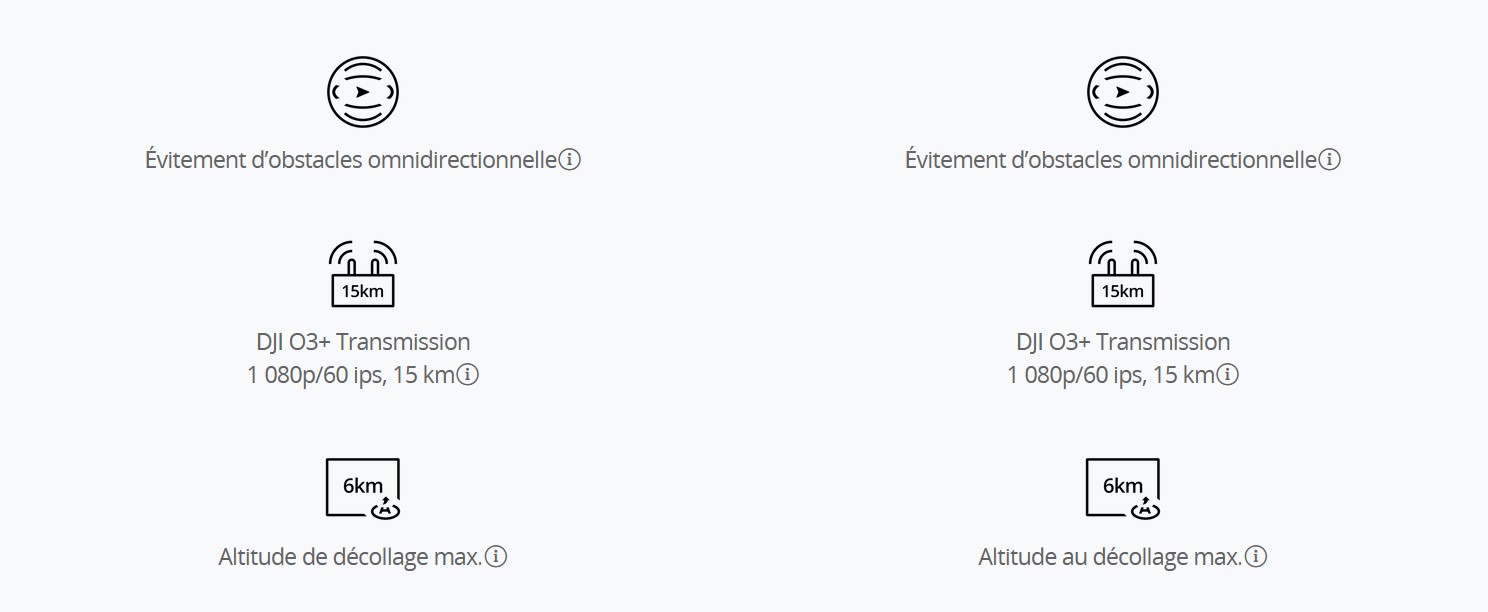Select 'Altitude de décollage max.' label text
The height and width of the screenshot is (612, 1488).
[x=350, y=557]
